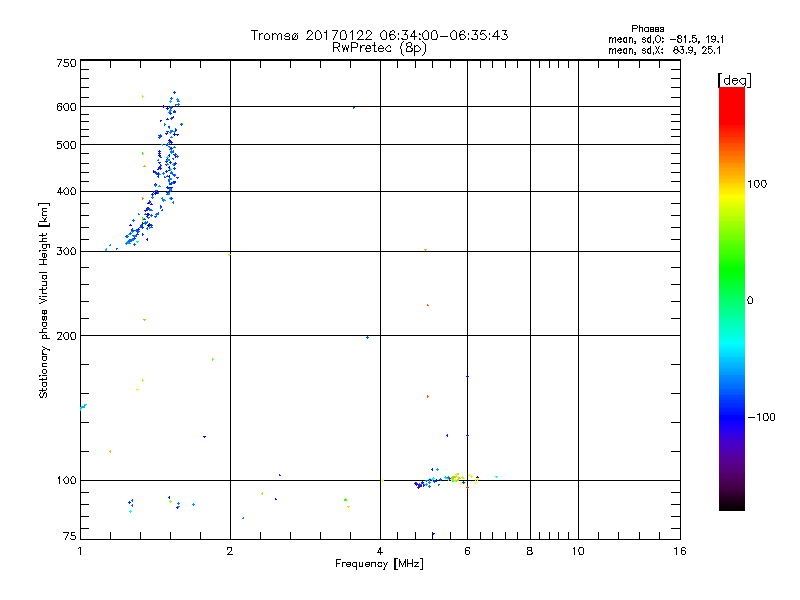The width and height of the screenshot is (800, 600).
Task: Click the "100" label beside the color bar
Action: (x=757, y=184)
